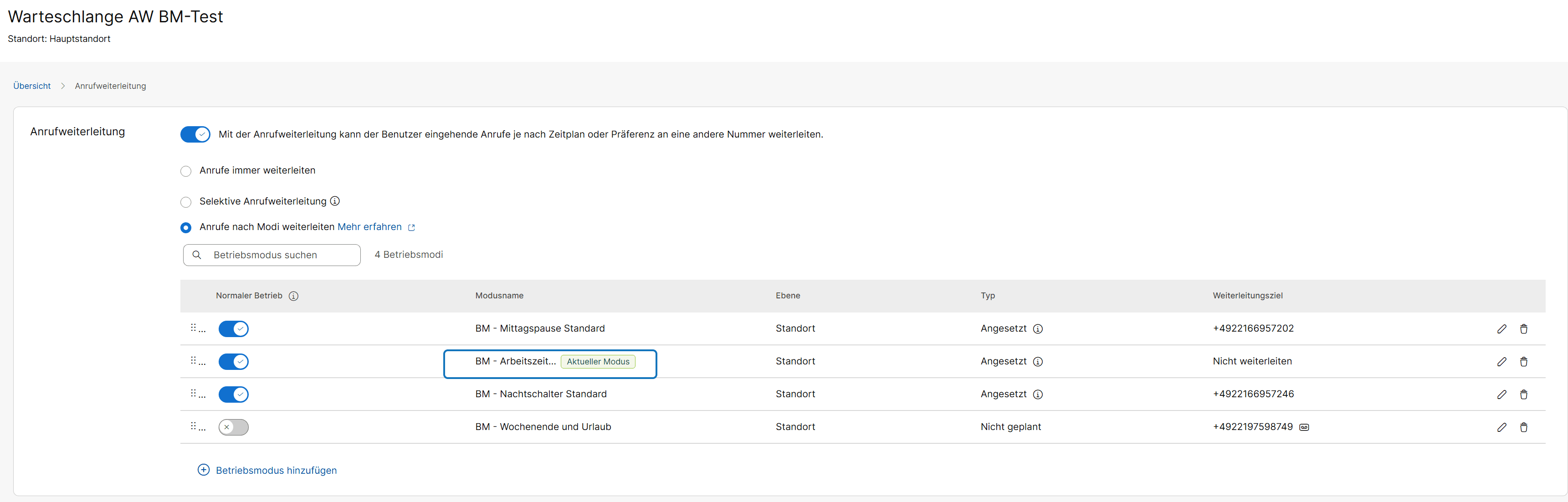Image resolution: width=1568 pixels, height=502 pixels.
Task: Select Anrufe immer weiterleiten option
Action: [x=186, y=171]
